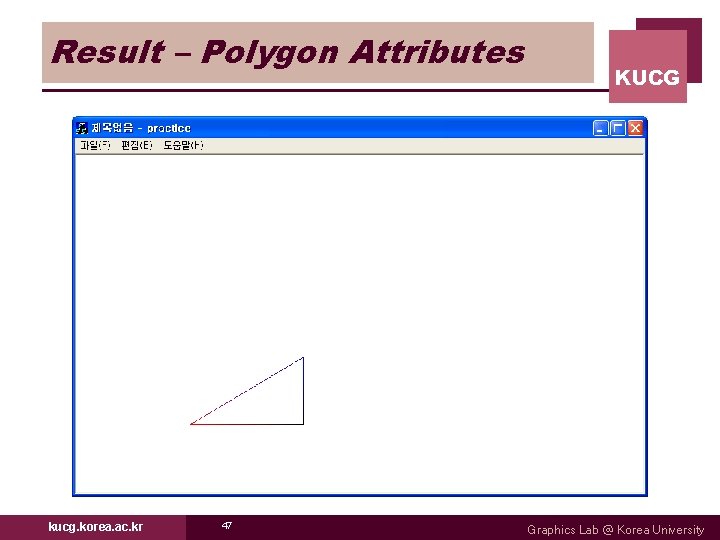This screenshot has width=720, height=540.
Task: Open the 도움말(H) menu
Action: pyautogui.click(x=183, y=146)
